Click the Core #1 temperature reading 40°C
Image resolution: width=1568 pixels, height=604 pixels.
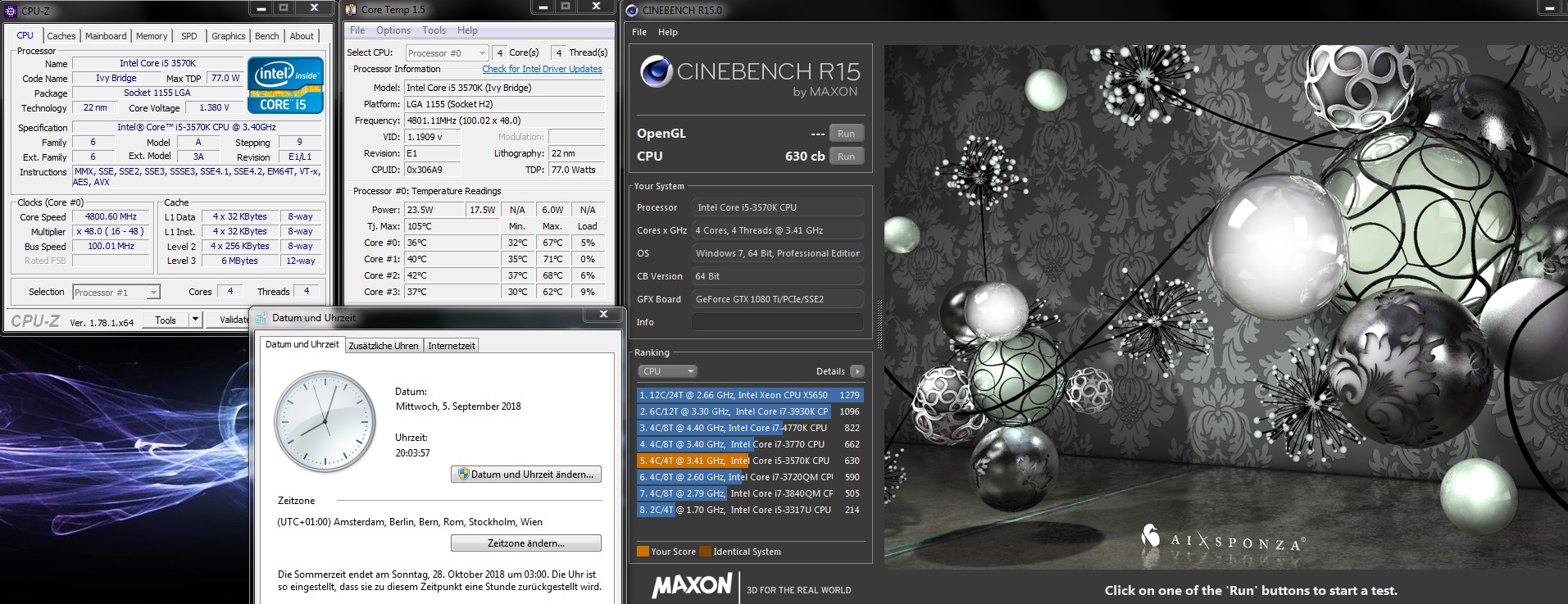click(452, 259)
